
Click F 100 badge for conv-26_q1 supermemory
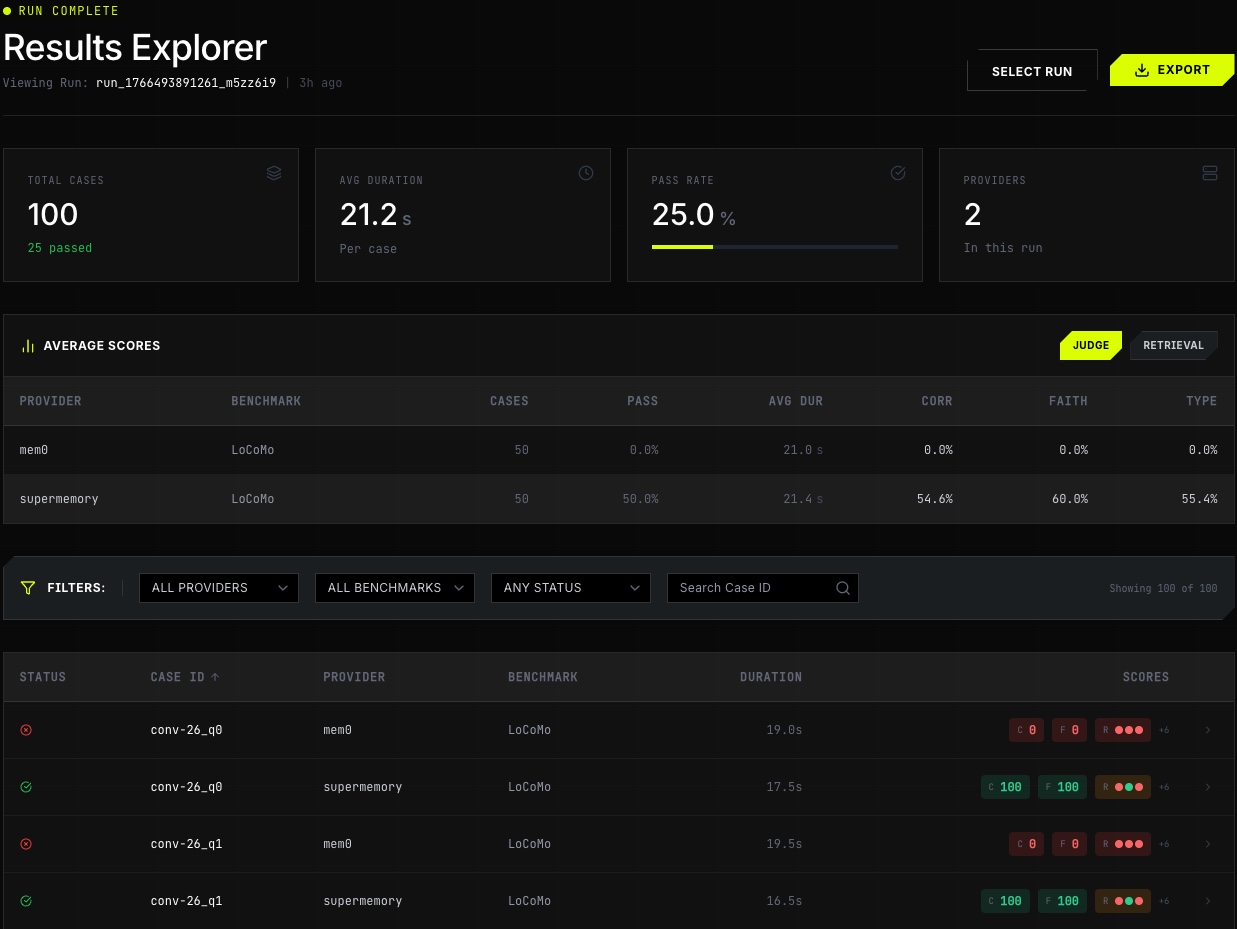coord(1062,901)
